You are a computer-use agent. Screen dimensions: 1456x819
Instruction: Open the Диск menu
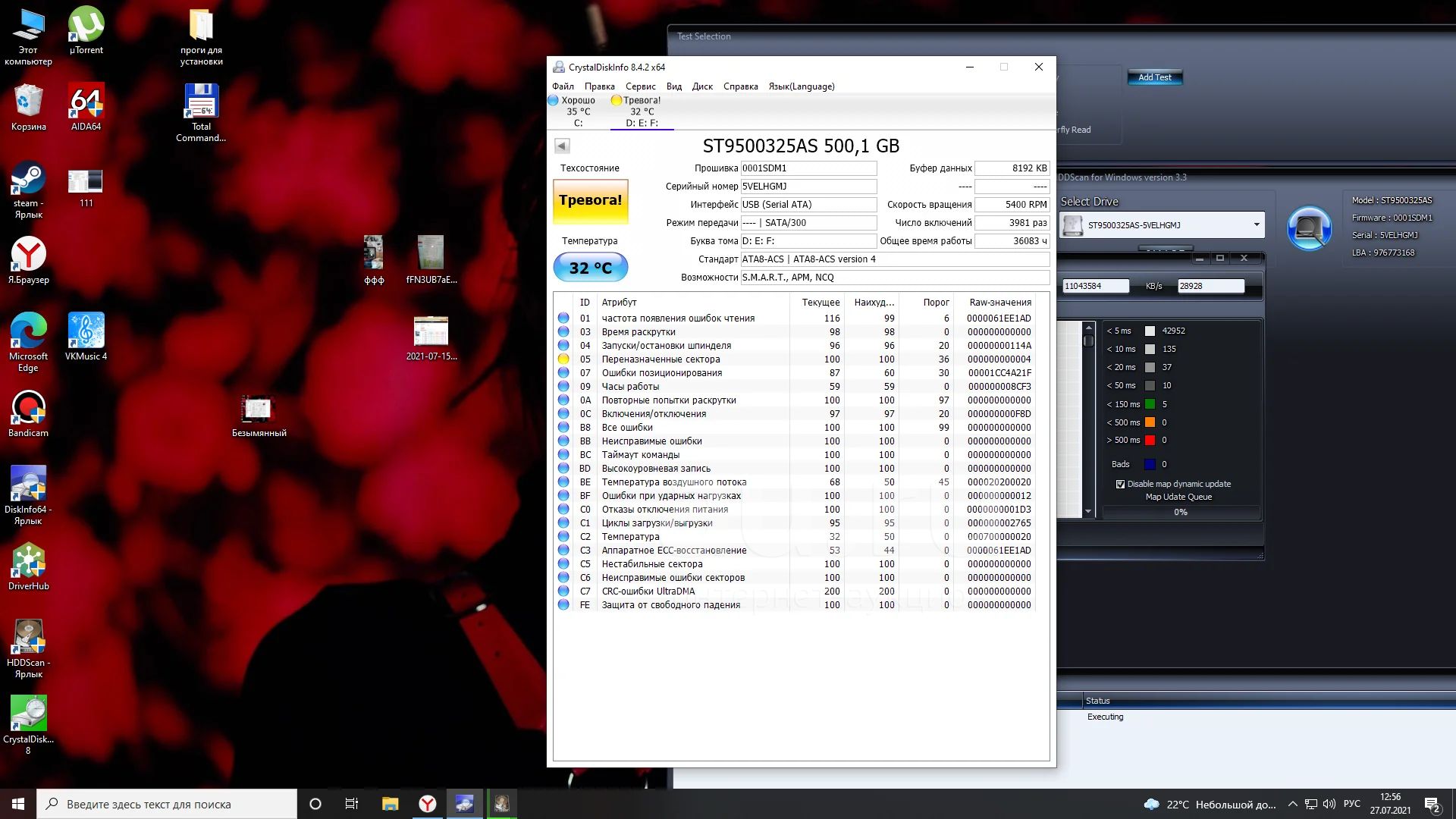pos(702,86)
